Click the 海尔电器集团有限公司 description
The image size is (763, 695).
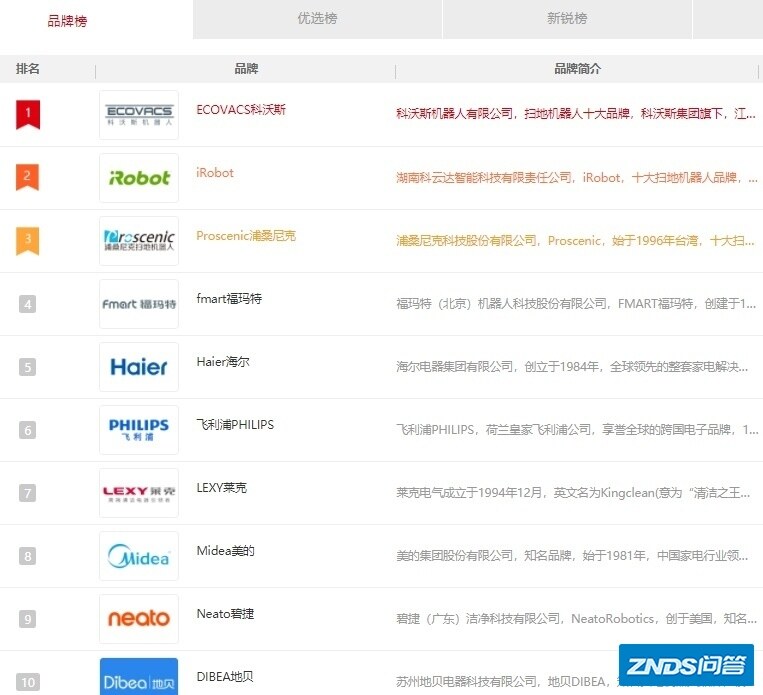[572, 366]
